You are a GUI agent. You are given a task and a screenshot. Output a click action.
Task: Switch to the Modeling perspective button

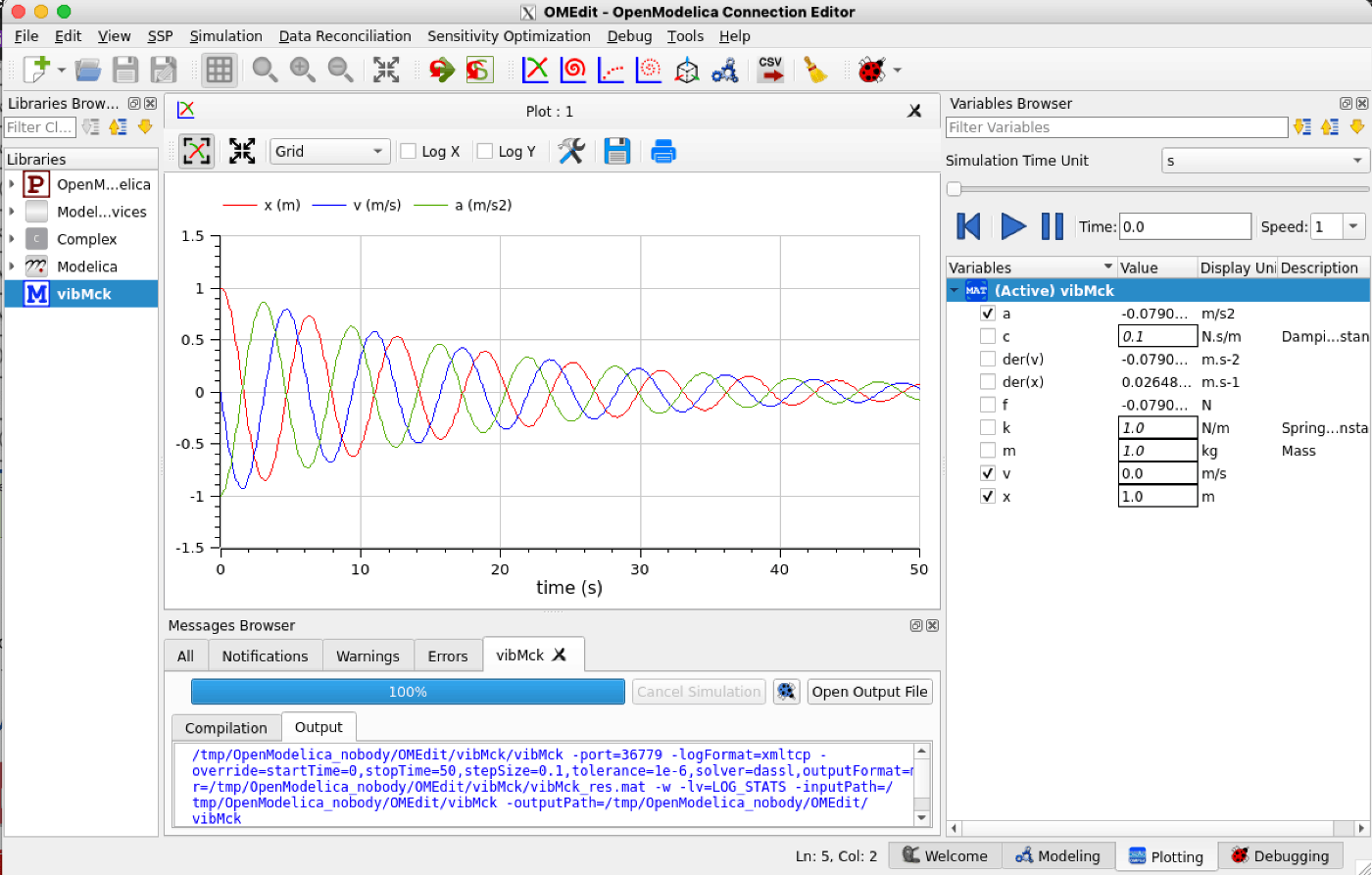tap(1060, 855)
